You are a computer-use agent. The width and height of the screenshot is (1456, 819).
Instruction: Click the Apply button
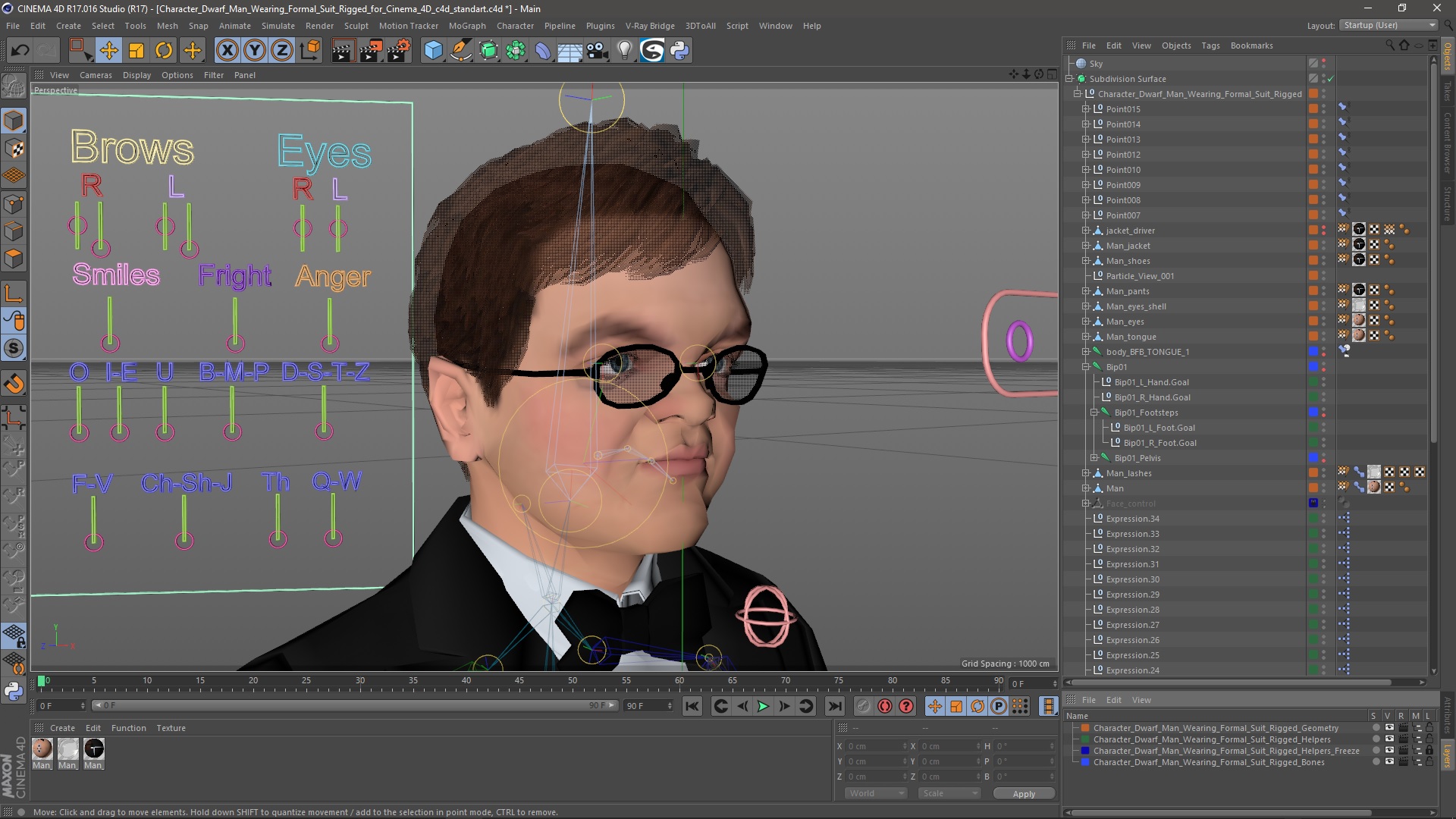tap(1023, 794)
